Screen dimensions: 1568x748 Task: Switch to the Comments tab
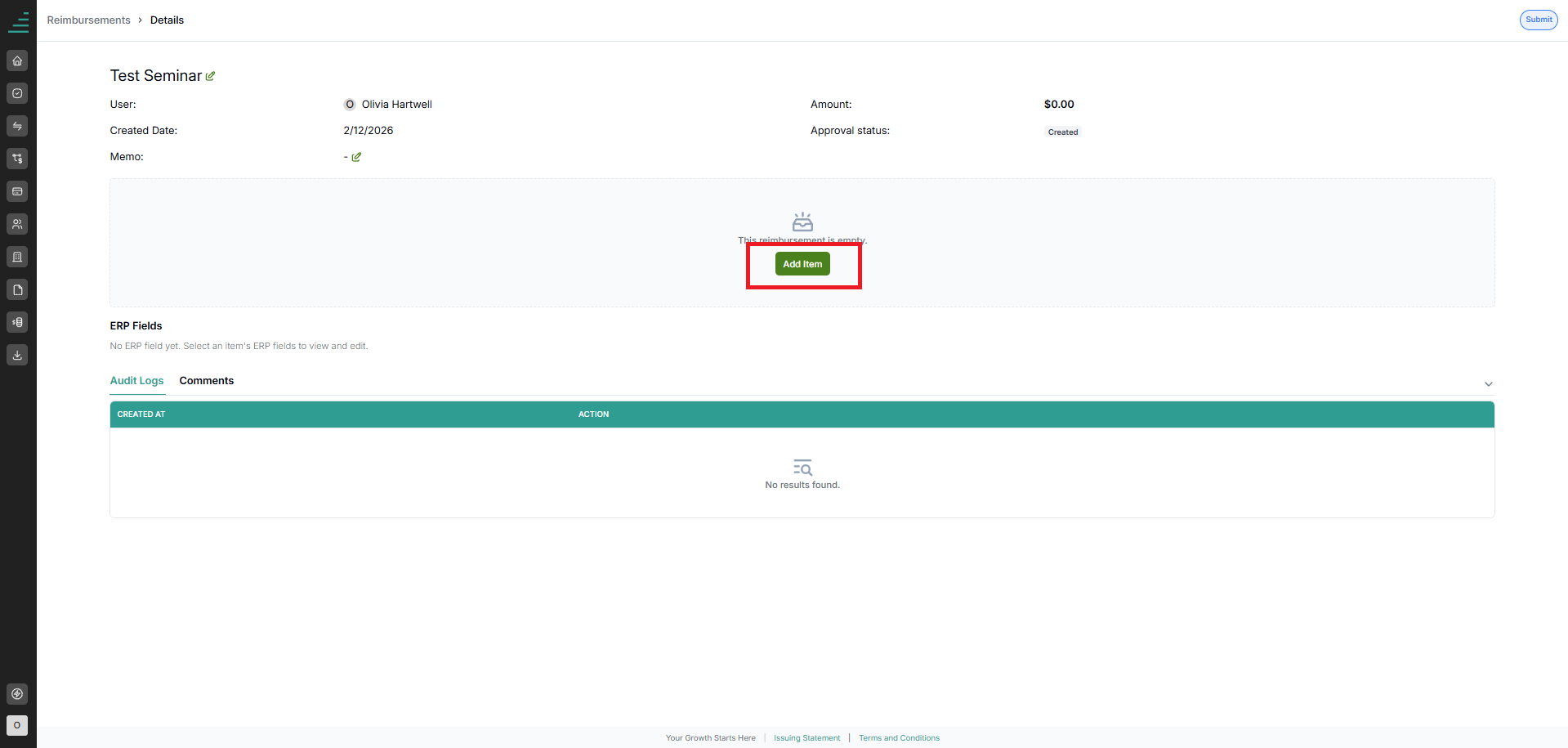pos(207,381)
